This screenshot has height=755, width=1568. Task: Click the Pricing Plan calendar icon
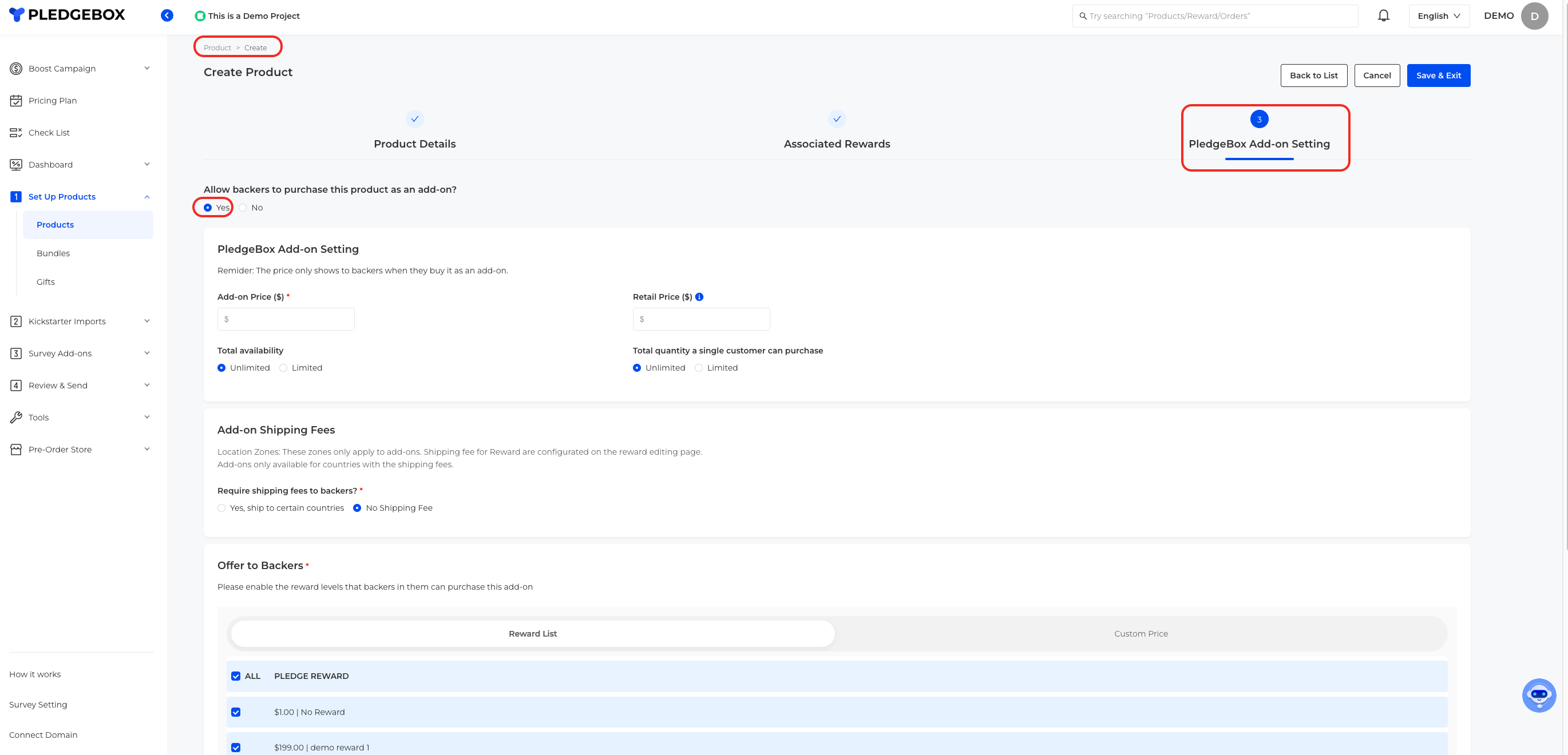click(x=16, y=101)
